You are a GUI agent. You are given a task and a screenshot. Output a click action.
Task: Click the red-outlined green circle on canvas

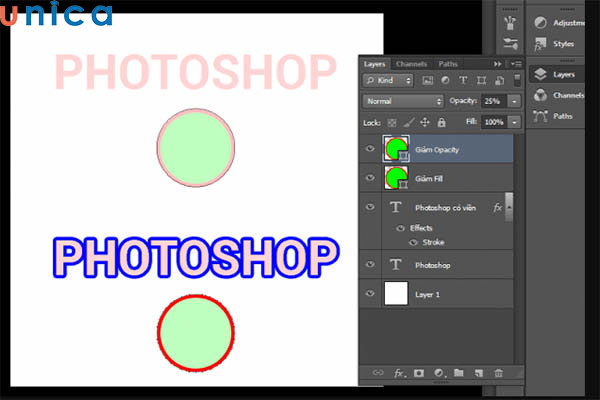pyautogui.click(x=196, y=333)
